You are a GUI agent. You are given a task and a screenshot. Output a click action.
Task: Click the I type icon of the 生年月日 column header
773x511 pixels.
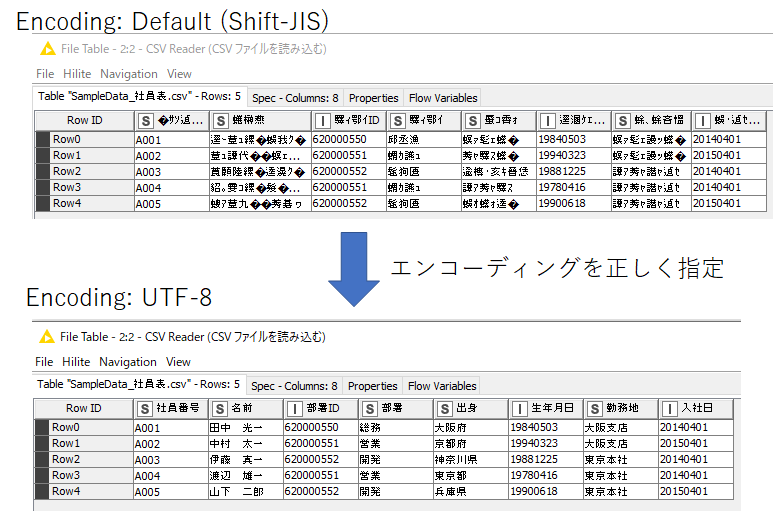(x=520, y=409)
